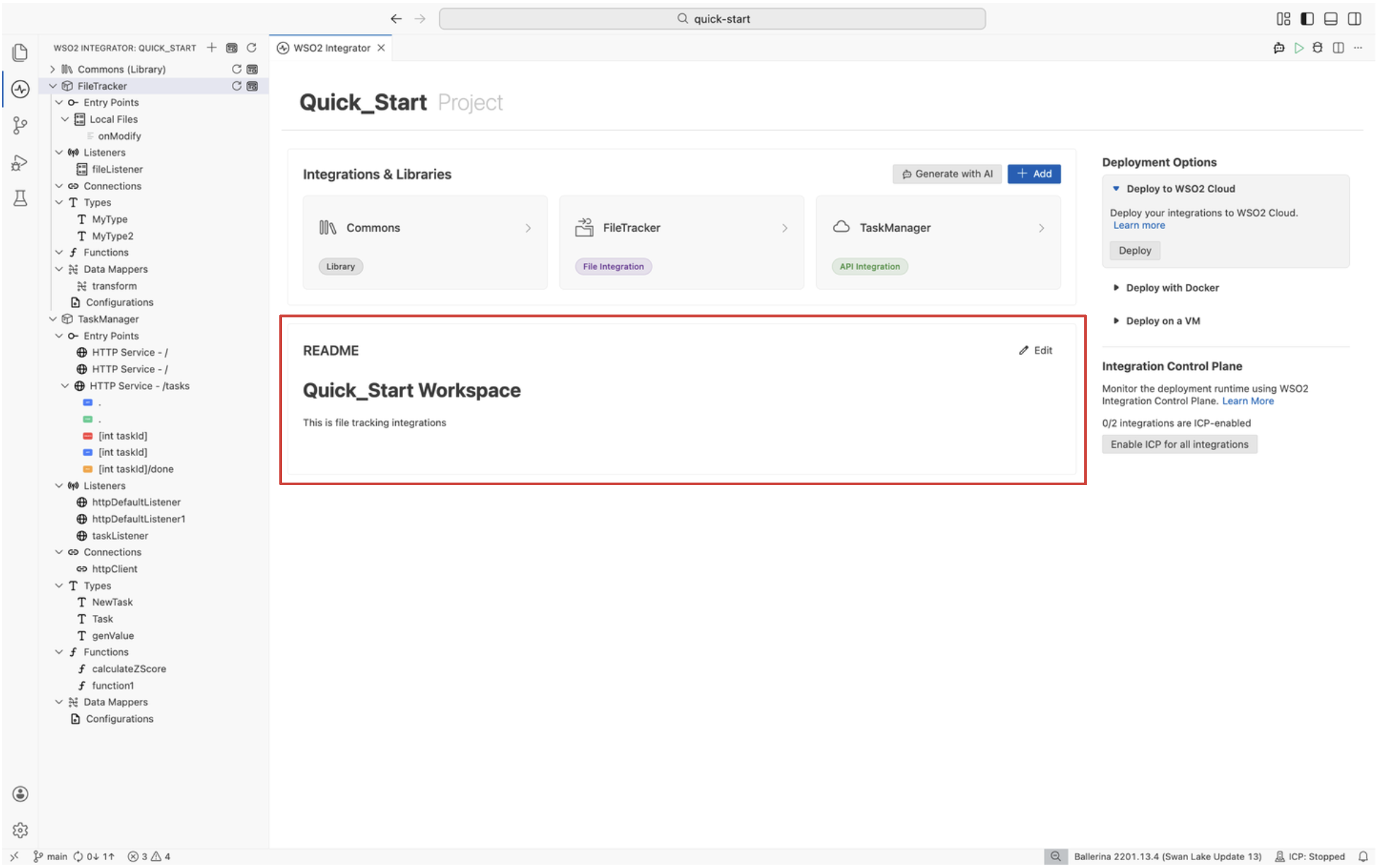Click the quick-start search box
The image size is (1376, 868).
(x=712, y=19)
